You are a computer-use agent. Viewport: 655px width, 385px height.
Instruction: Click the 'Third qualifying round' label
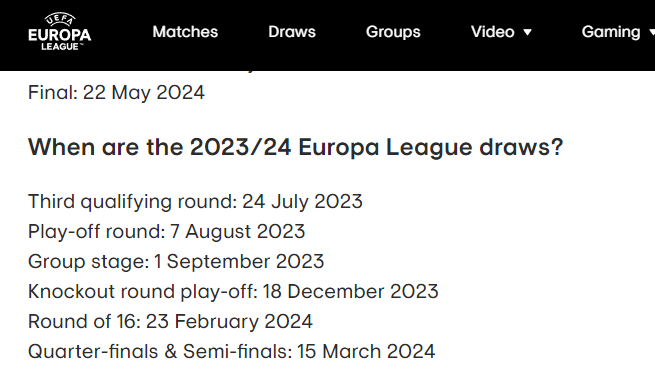130,202
